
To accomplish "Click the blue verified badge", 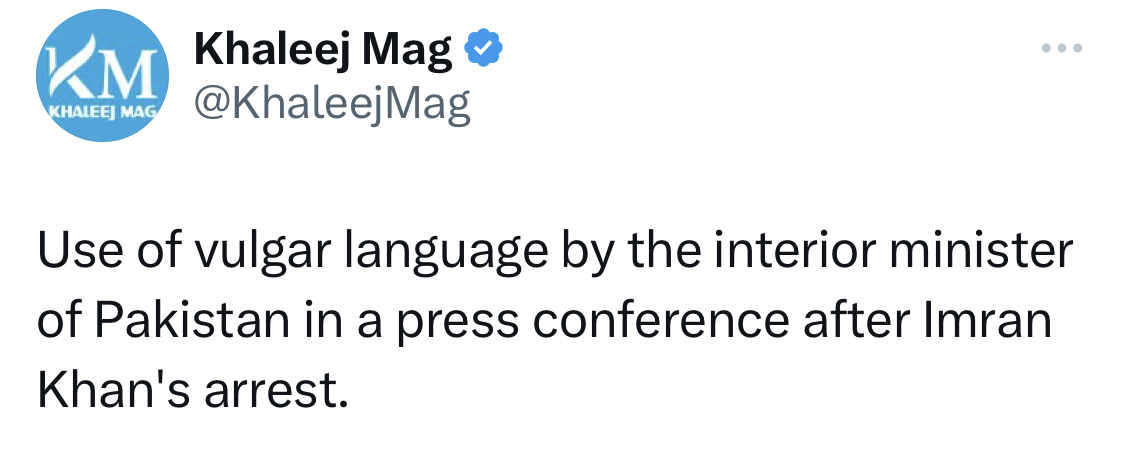I will pos(484,47).
